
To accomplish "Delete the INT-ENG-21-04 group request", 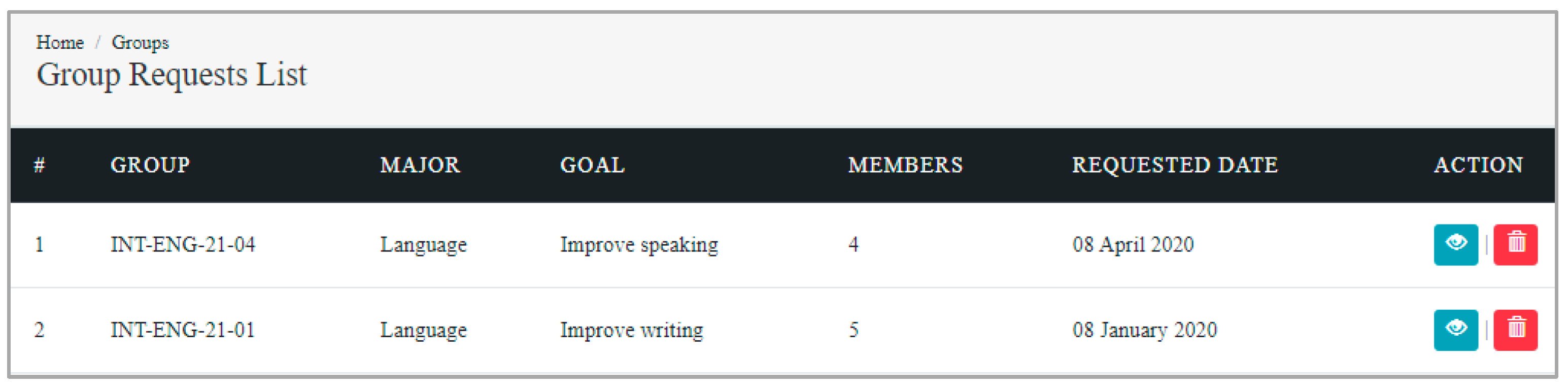I will (1515, 244).
